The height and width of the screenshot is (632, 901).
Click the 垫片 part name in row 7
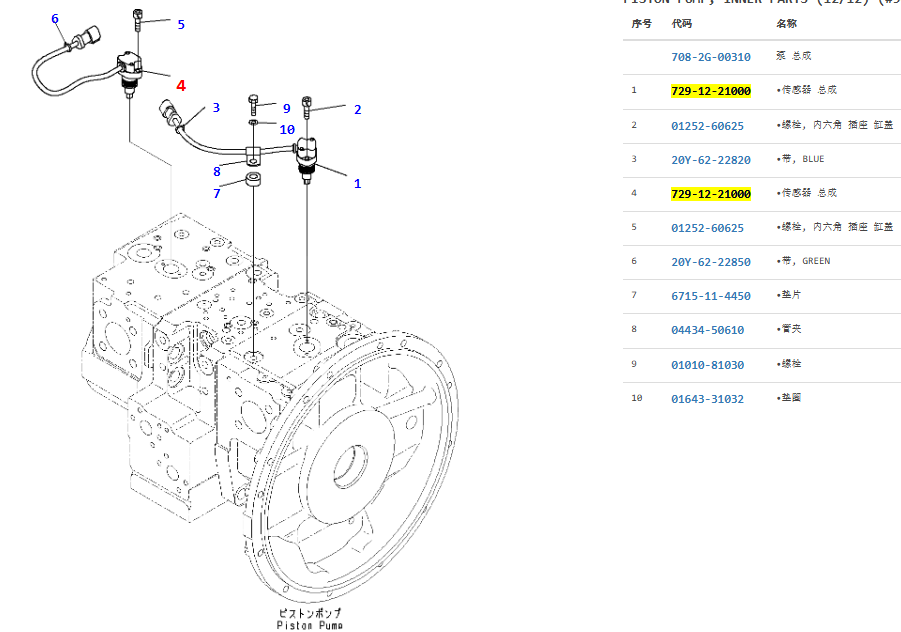tap(788, 294)
